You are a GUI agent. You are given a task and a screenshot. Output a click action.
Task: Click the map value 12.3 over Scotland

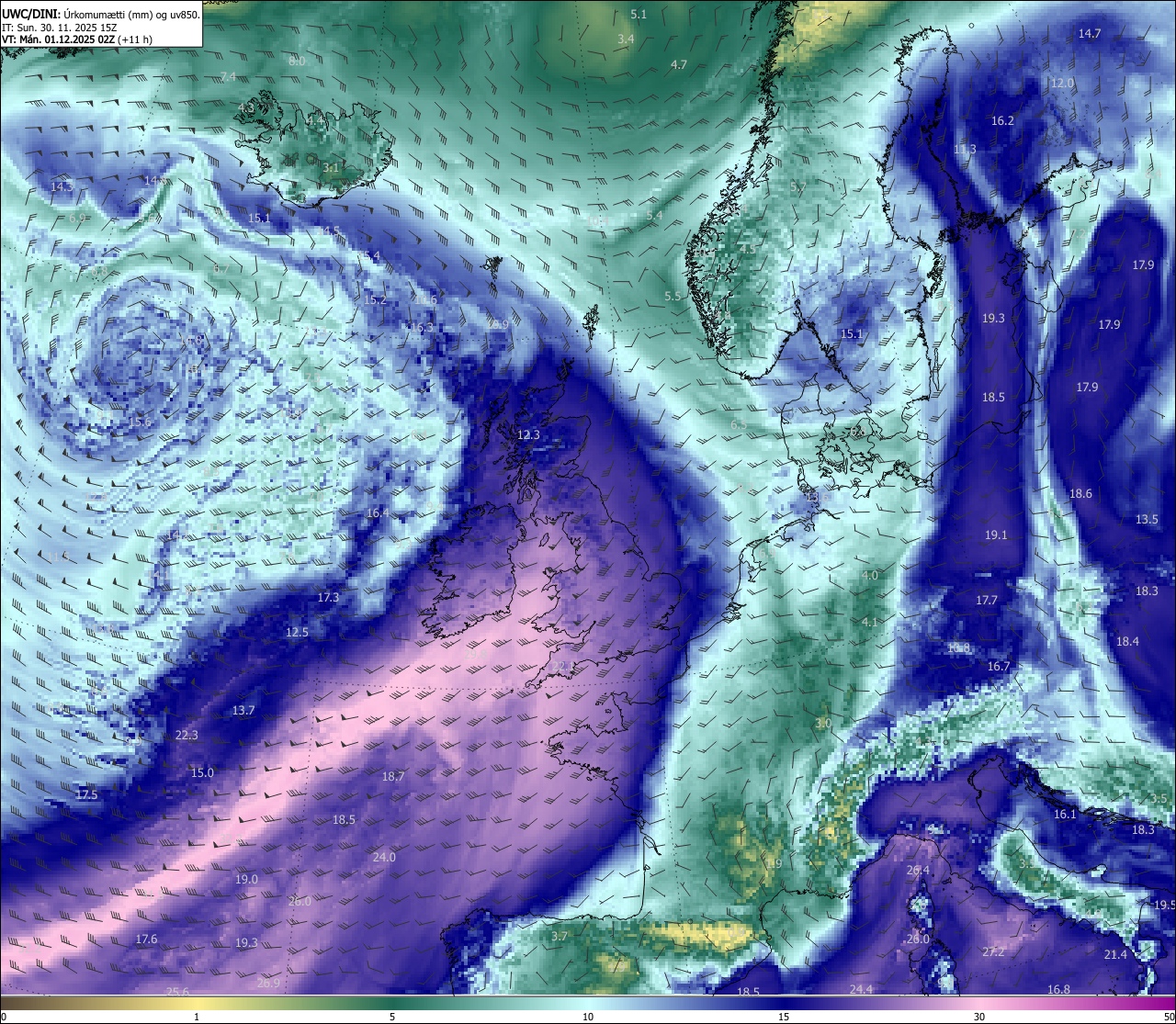tap(528, 434)
